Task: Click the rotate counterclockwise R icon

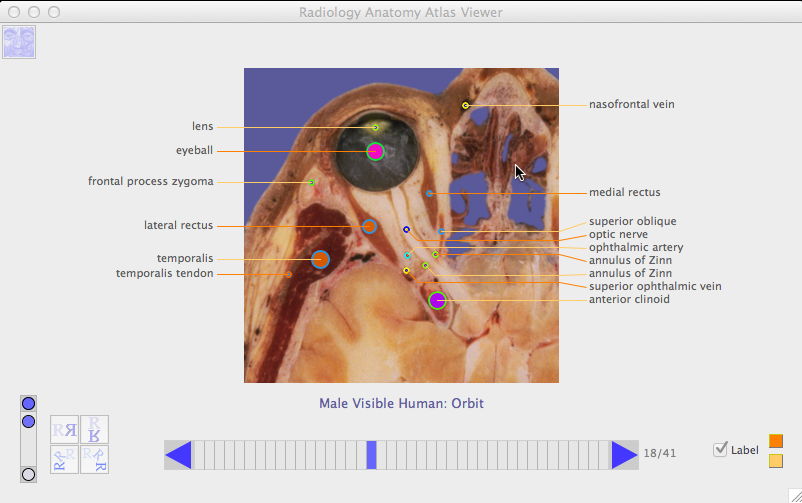Action: click(65, 459)
